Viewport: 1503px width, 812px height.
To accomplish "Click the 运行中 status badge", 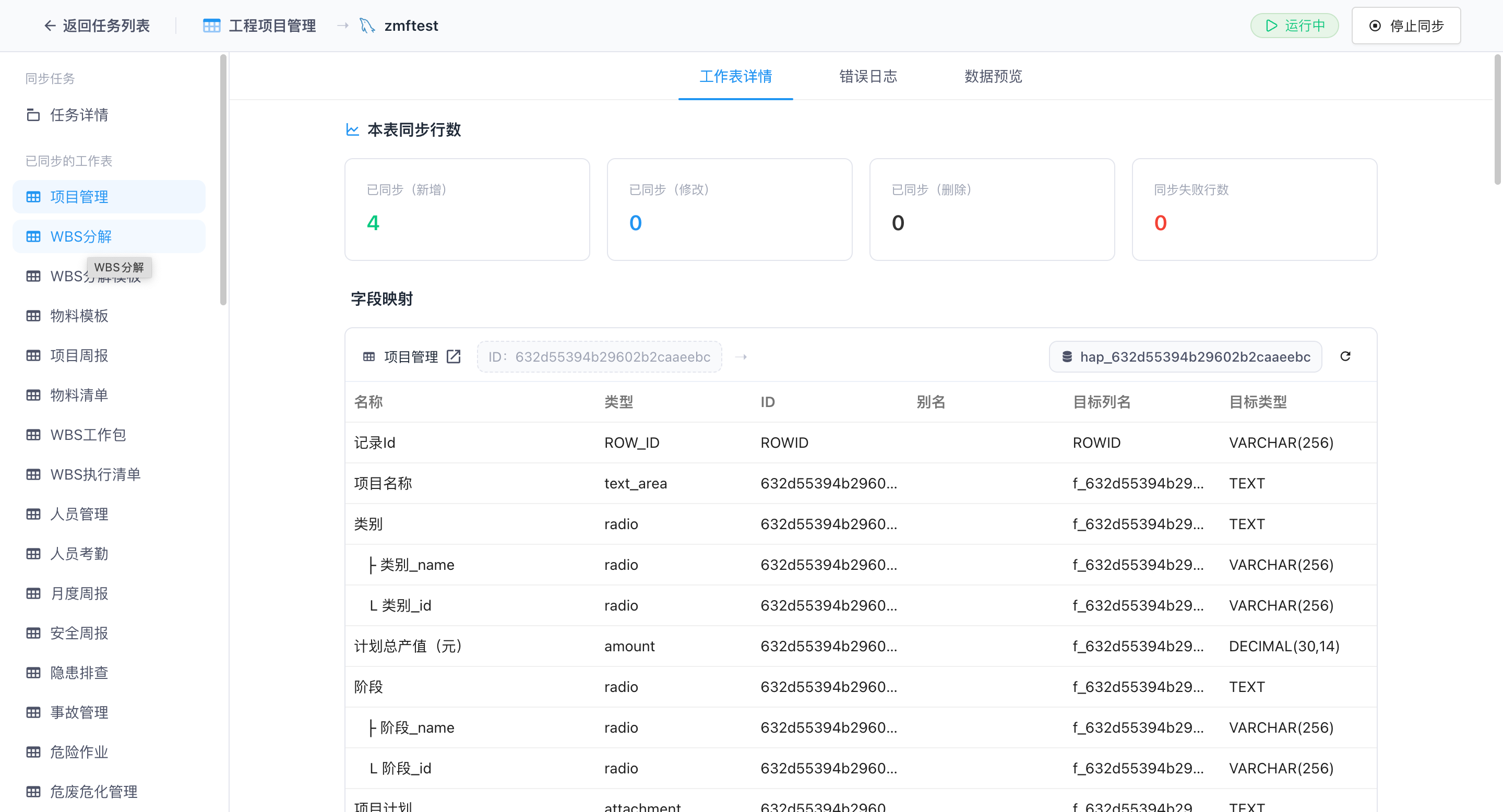I will click(1294, 26).
